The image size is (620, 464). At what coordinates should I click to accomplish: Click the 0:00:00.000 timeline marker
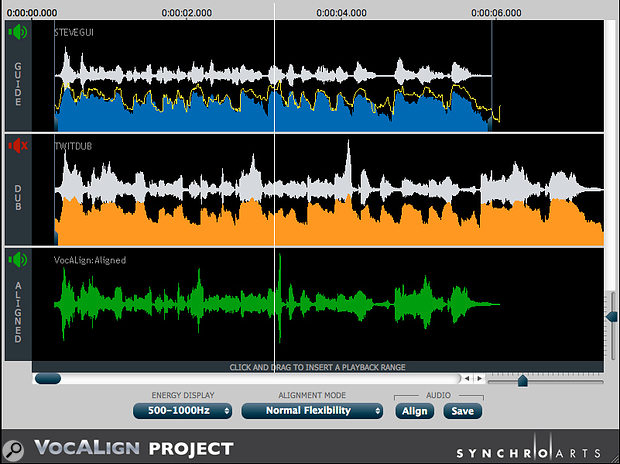click(x=32, y=13)
